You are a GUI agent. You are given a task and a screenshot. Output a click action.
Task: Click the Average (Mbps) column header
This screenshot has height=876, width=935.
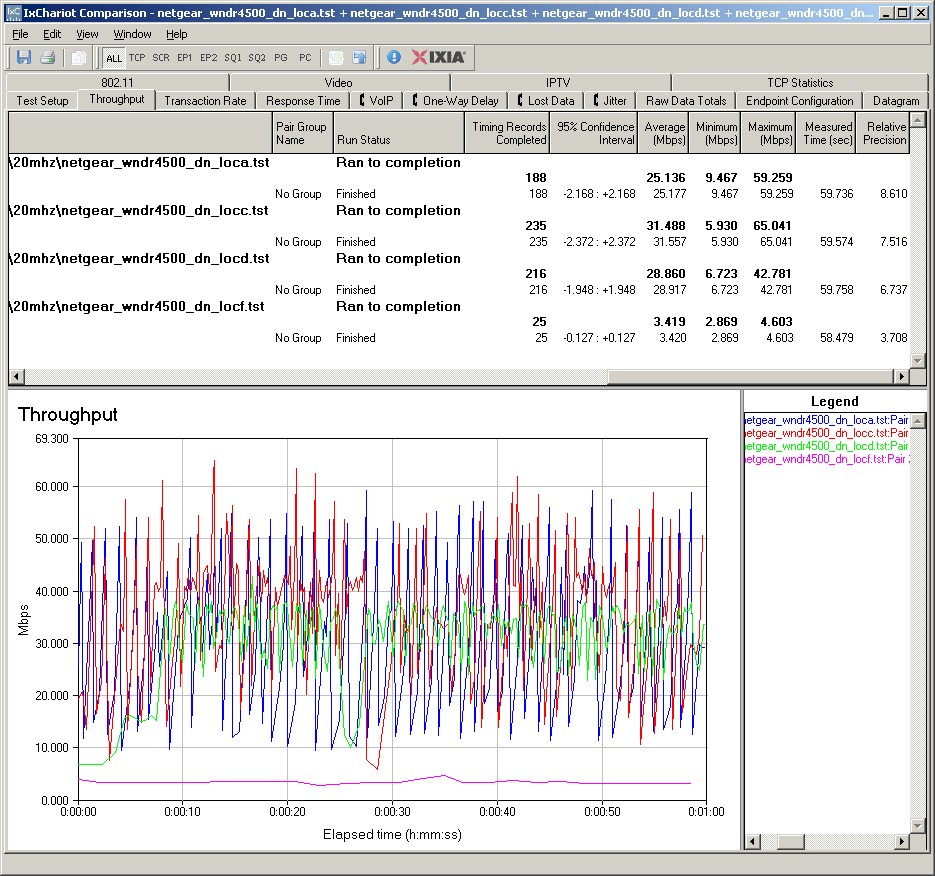[x=663, y=133]
